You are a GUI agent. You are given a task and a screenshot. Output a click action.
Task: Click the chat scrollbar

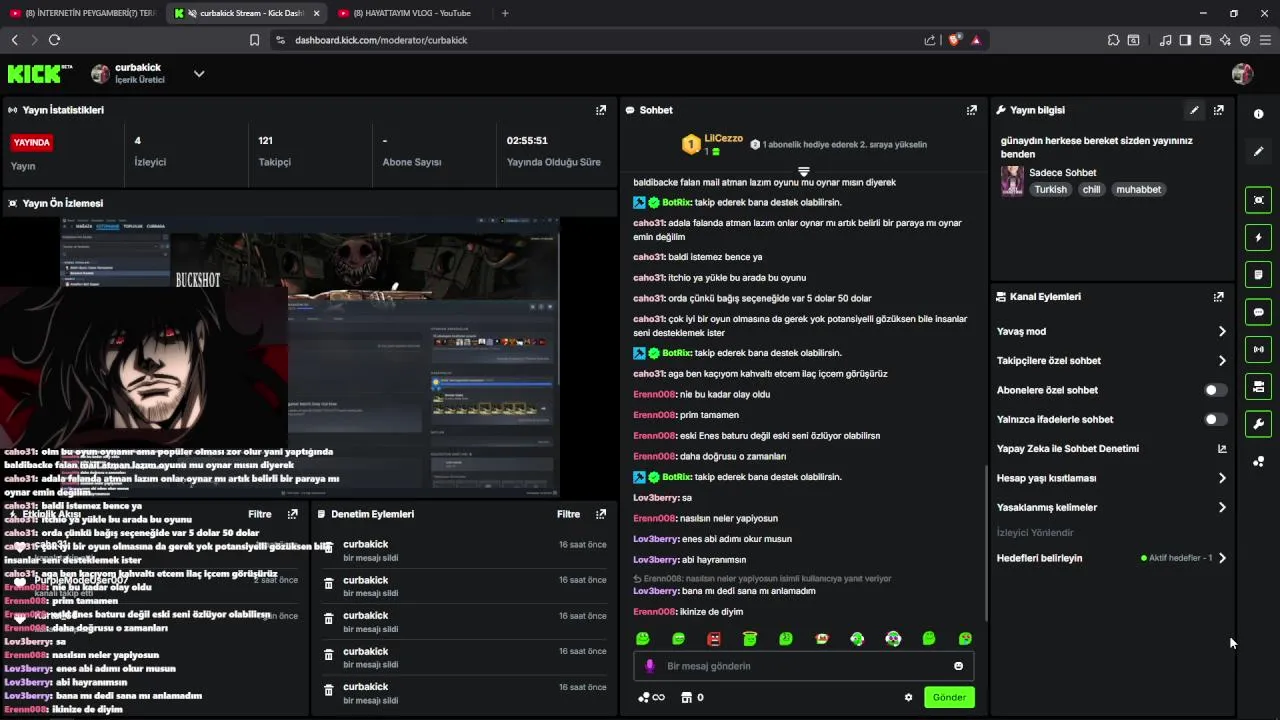(987, 543)
